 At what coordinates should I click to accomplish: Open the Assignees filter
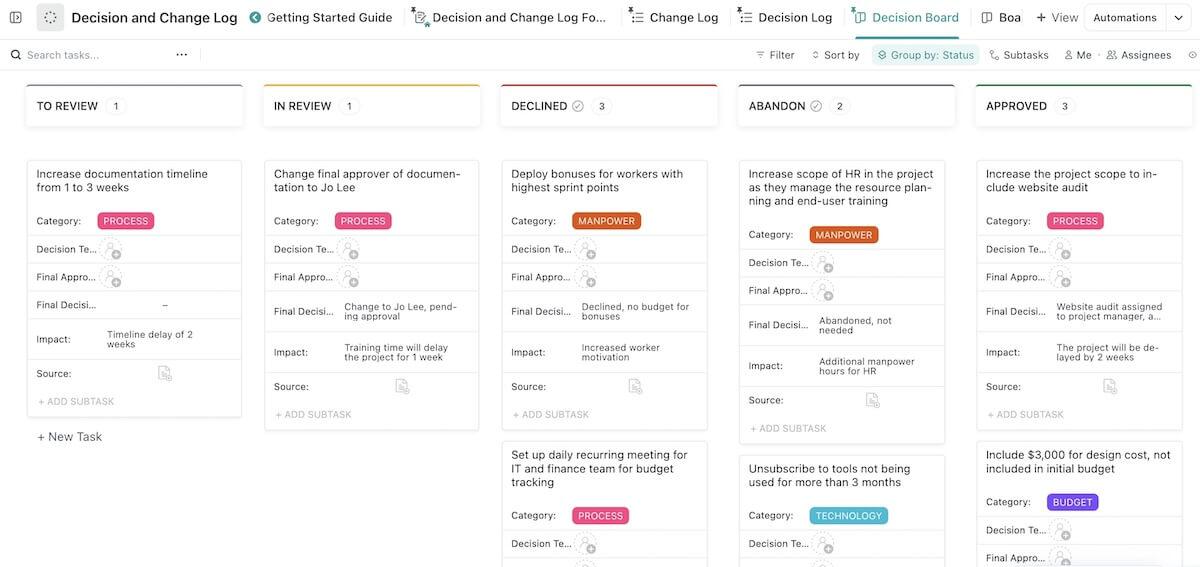click(1138, 55)
